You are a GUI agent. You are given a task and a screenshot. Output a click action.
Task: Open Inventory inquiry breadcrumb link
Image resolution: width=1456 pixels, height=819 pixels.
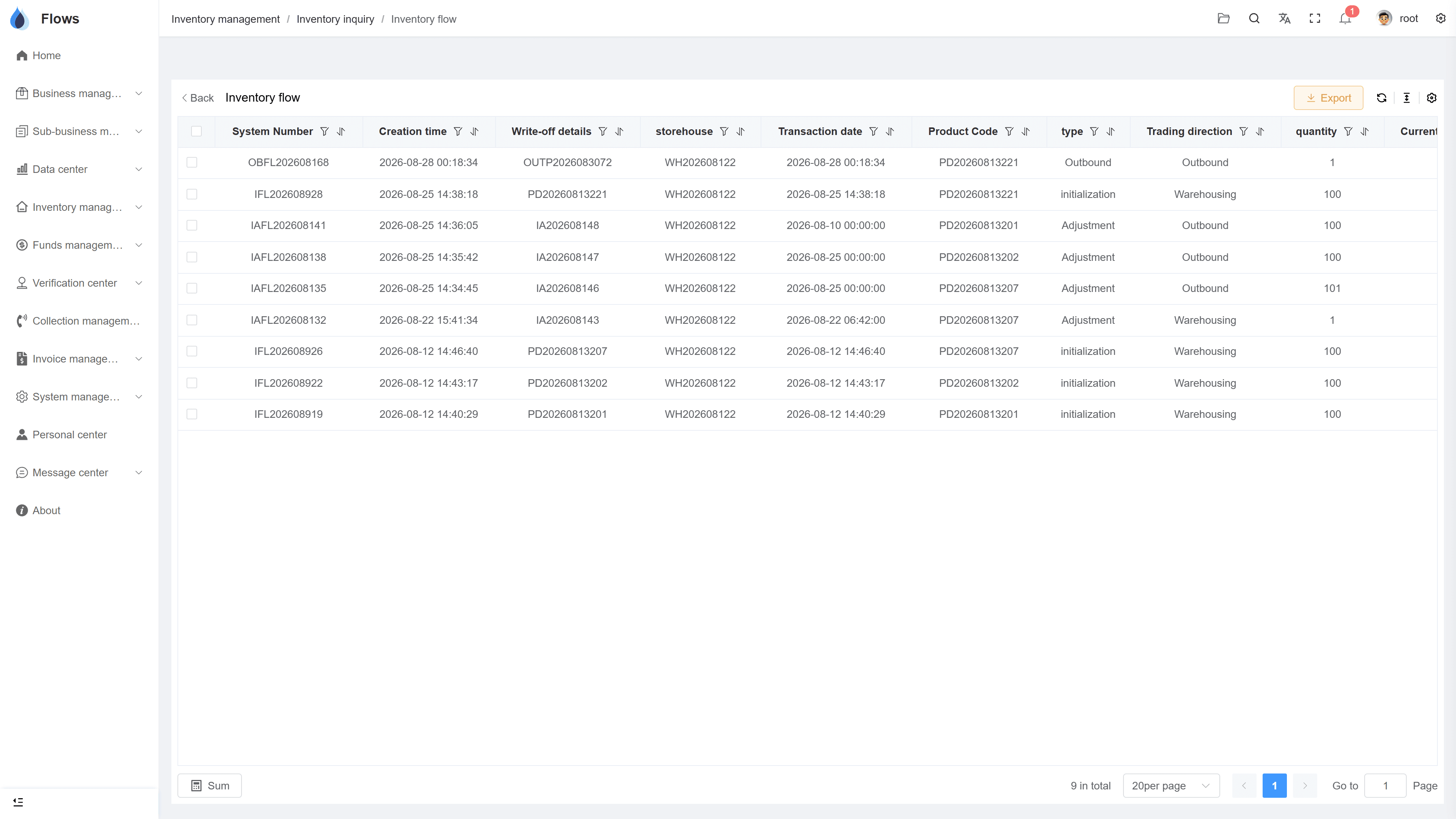tap(335, 19)
